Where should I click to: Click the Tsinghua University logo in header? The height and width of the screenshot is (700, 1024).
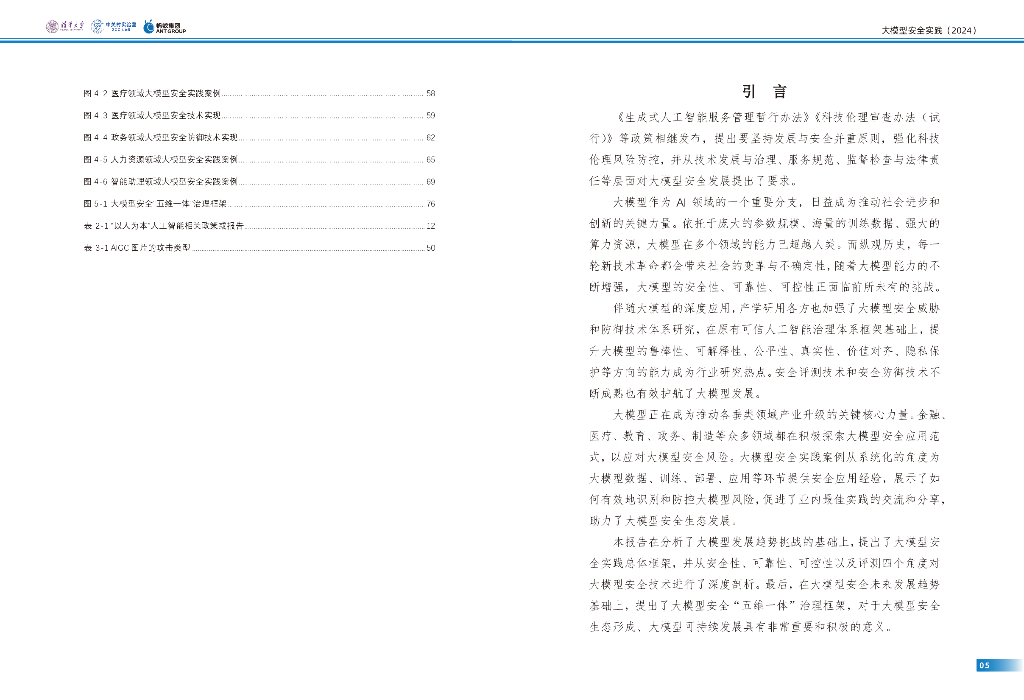point(65,26)
